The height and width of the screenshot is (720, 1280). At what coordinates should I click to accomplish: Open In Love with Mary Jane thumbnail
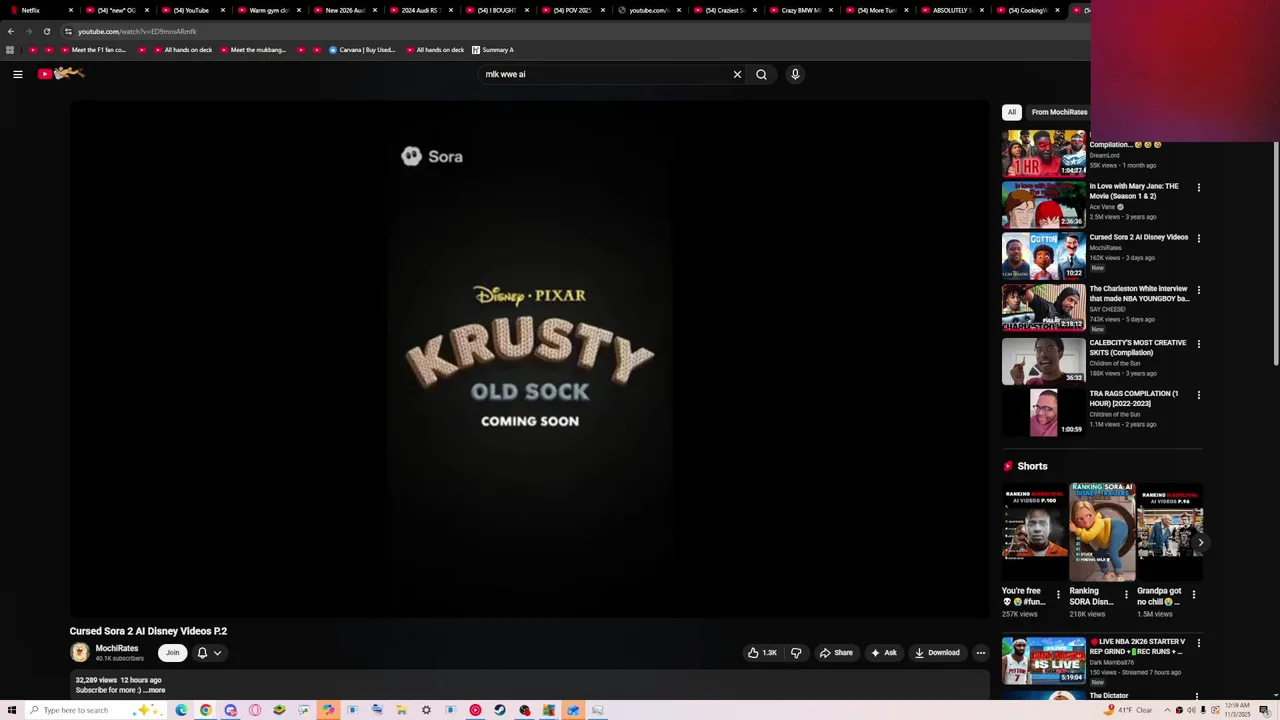(x=1043, y=204)
